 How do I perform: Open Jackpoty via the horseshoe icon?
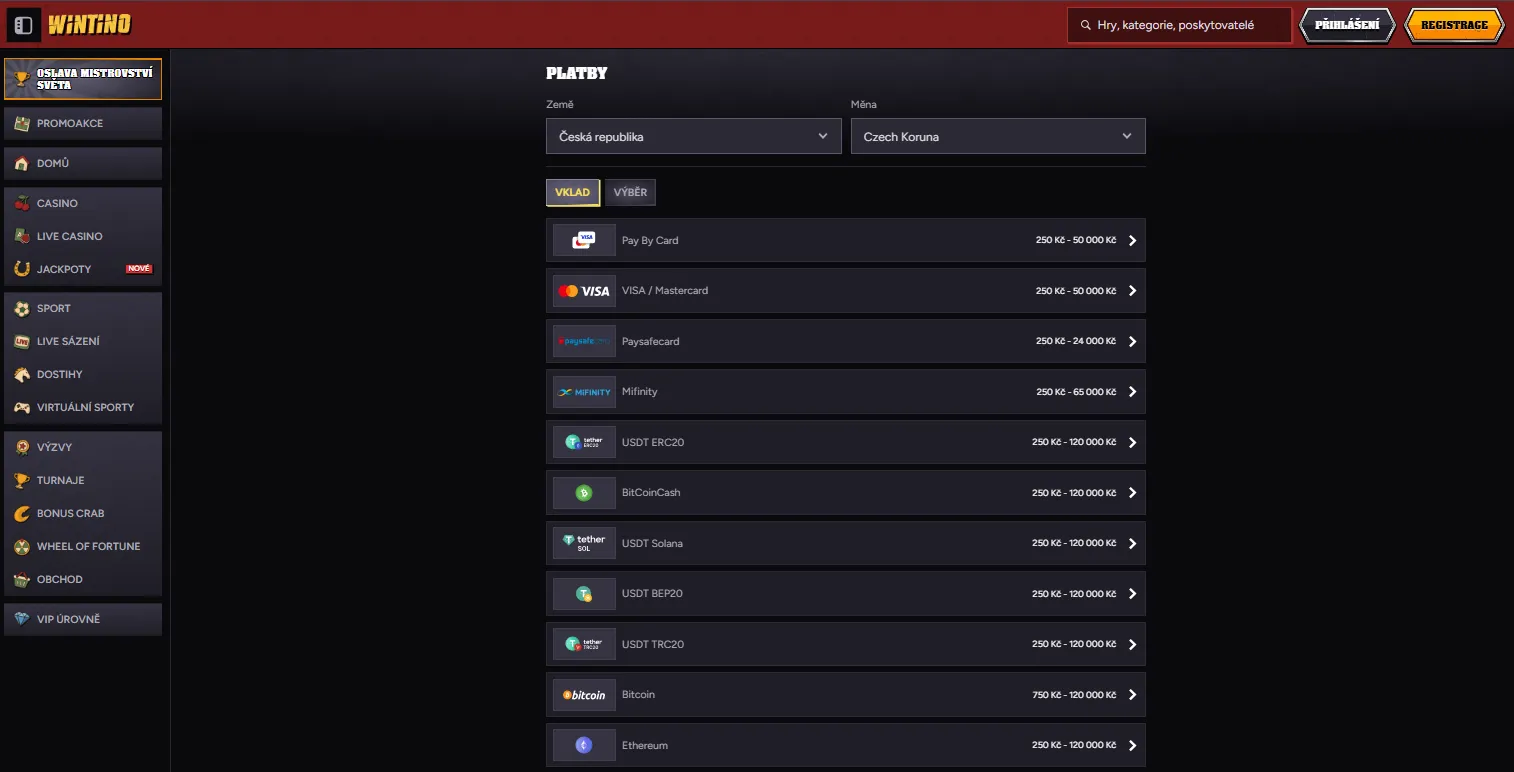tap(22, 269)
